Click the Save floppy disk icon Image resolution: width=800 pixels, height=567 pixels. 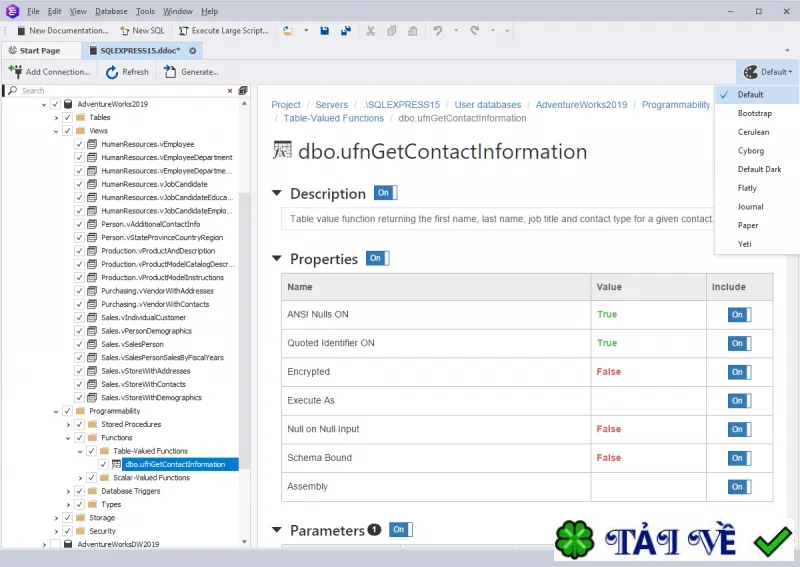click(324, 31)
